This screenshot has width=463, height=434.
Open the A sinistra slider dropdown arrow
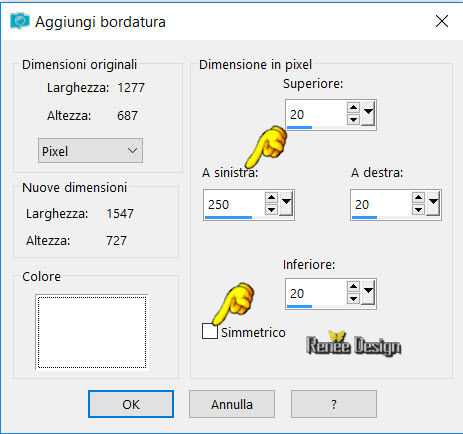(x=286, y=204)
